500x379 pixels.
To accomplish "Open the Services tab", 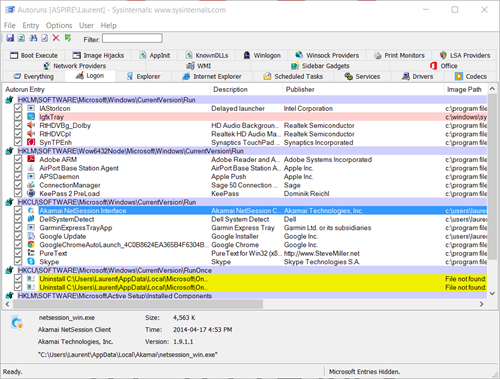I will pyautogui.click(x=362, y=76).
